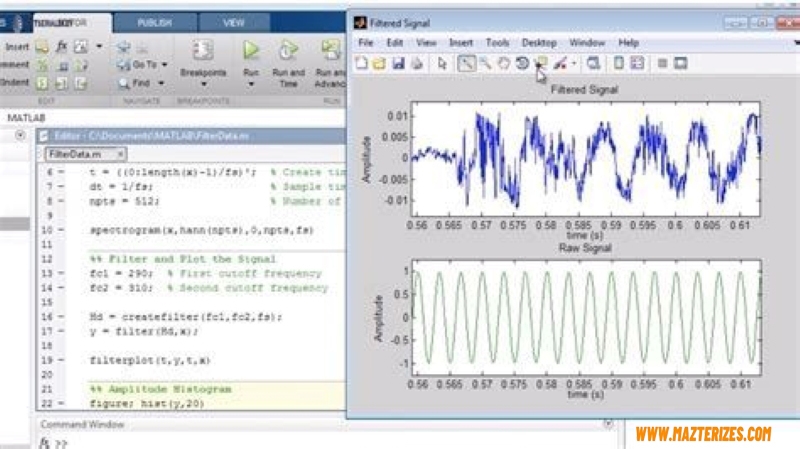Click the Link Plot icon
Viewport: 800px width, 449px height.
(593, 64)
